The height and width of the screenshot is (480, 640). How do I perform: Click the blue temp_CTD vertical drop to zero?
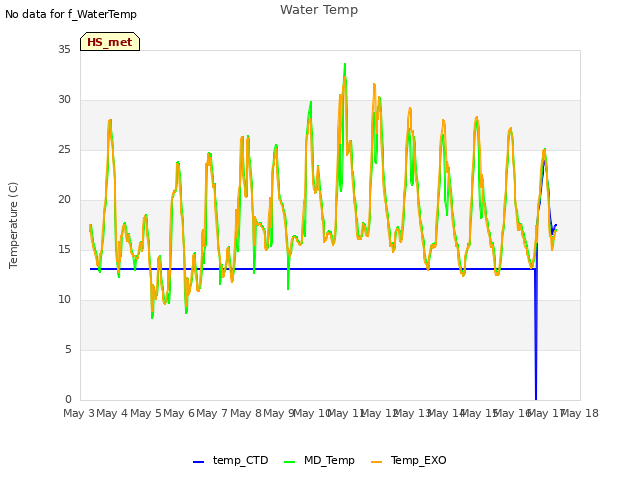(536, 335)
